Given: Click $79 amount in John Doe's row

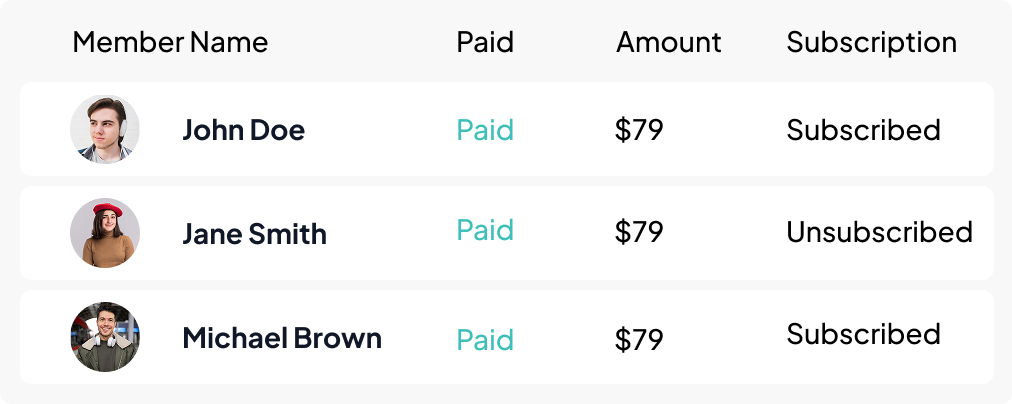Looking at the screenshot, I should tap(639, 130).
